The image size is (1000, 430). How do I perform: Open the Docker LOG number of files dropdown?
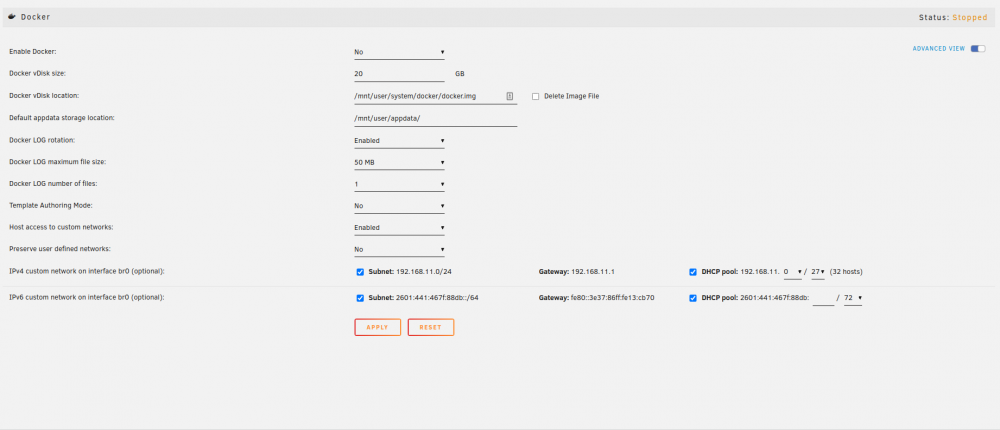point(399,184)
